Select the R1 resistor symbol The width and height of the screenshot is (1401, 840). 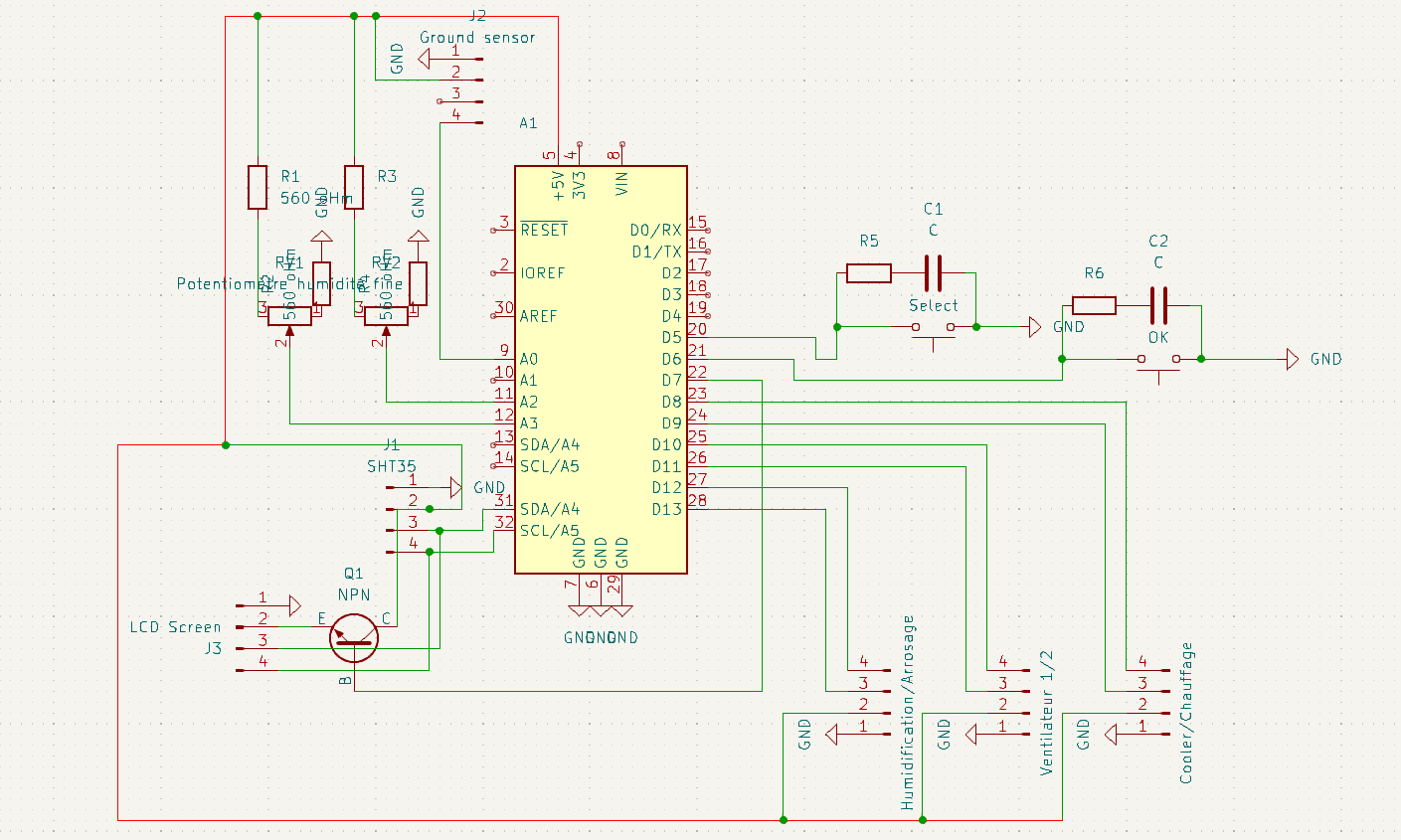tap(258, 187)
